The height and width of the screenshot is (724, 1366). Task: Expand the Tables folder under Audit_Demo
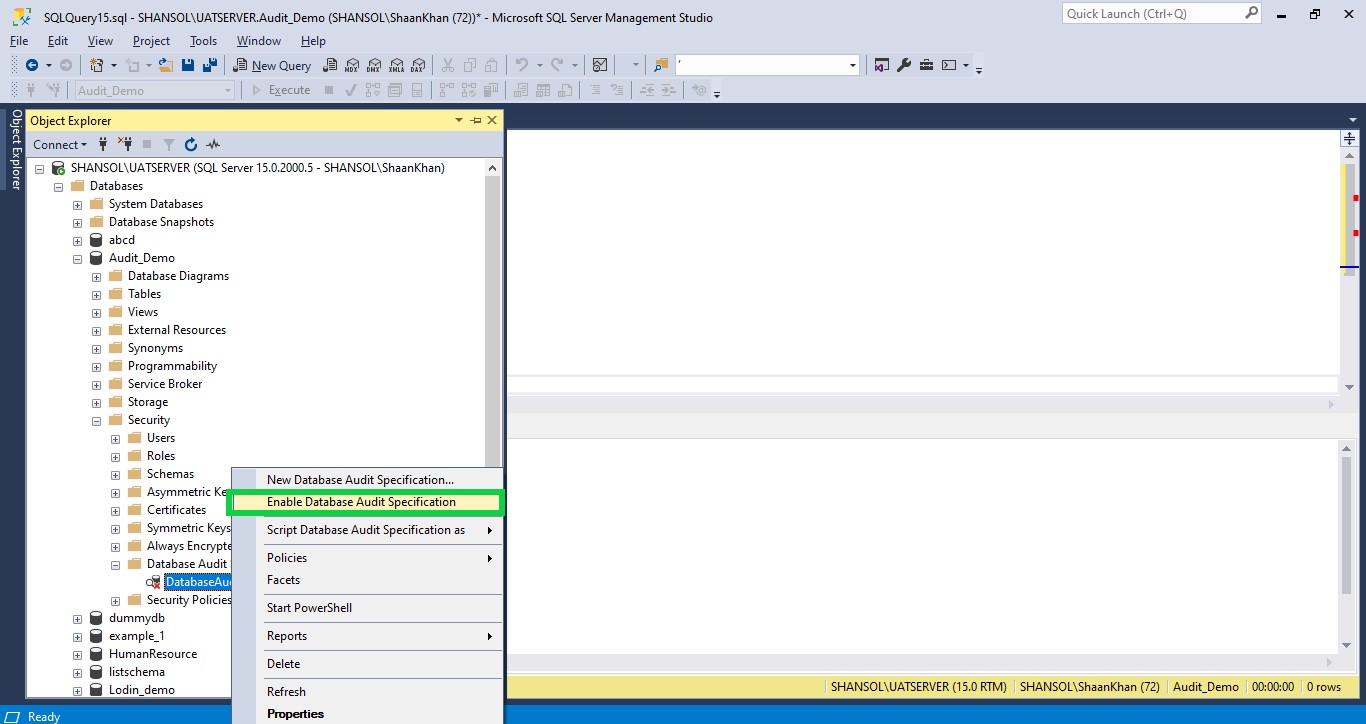(x=95, y=293)
